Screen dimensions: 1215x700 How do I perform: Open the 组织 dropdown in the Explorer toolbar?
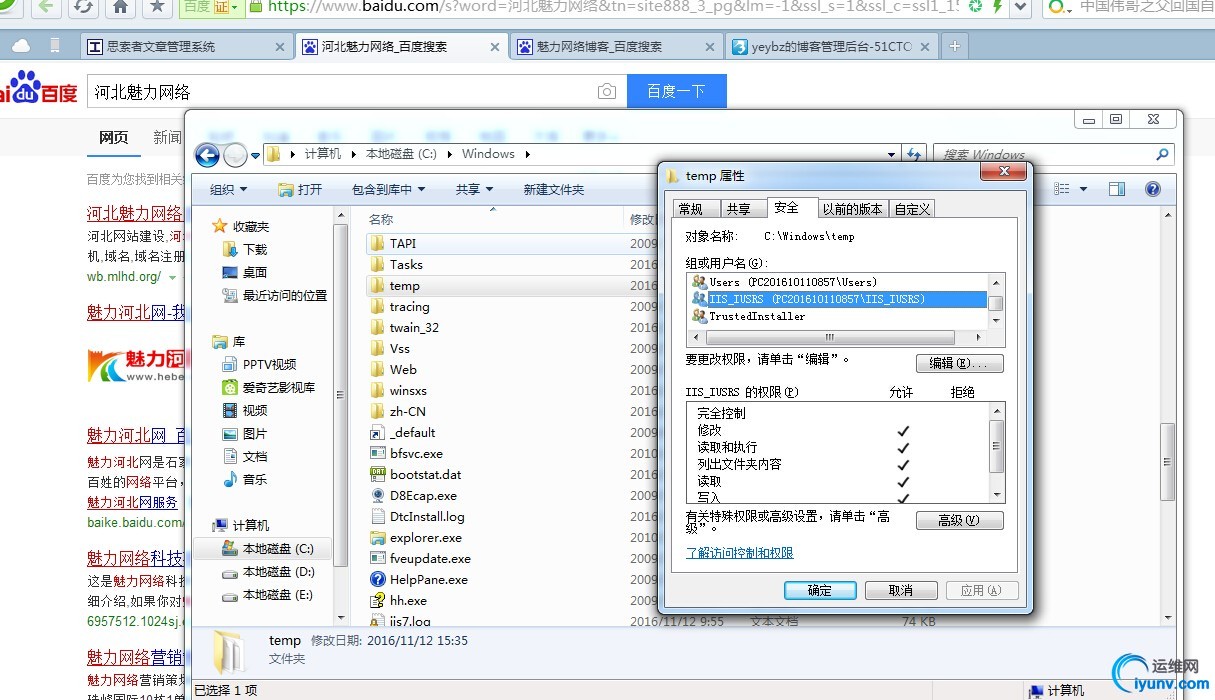point(228,189)
